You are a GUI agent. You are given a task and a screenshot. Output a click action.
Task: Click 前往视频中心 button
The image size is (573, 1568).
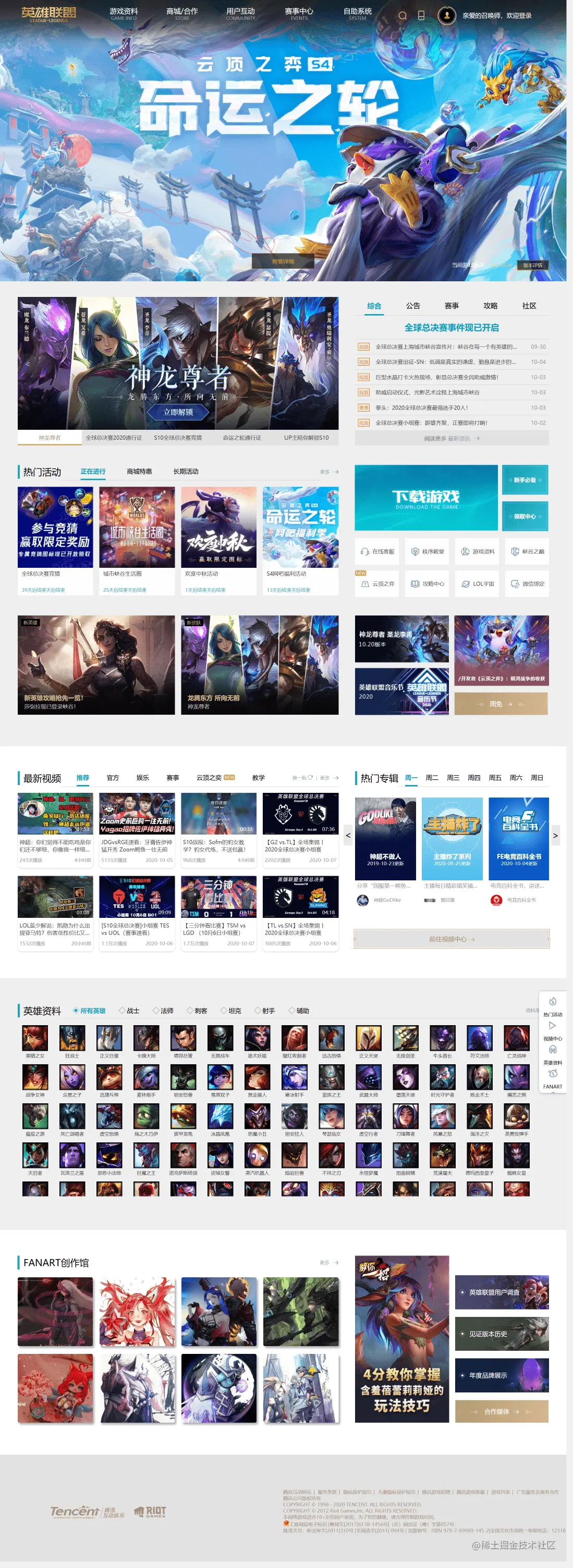click(451, 939)
